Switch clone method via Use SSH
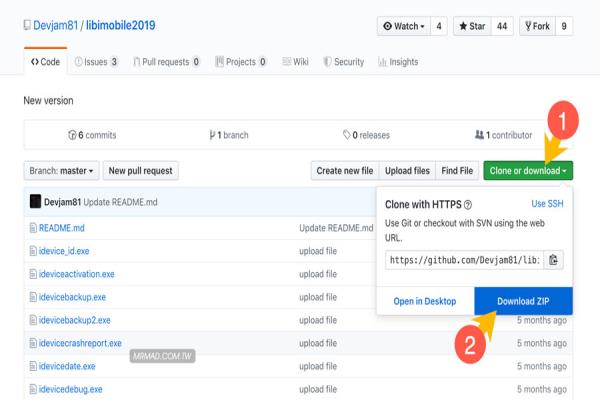Viewport: 600px width, 400px height. [x=547, y=204]
